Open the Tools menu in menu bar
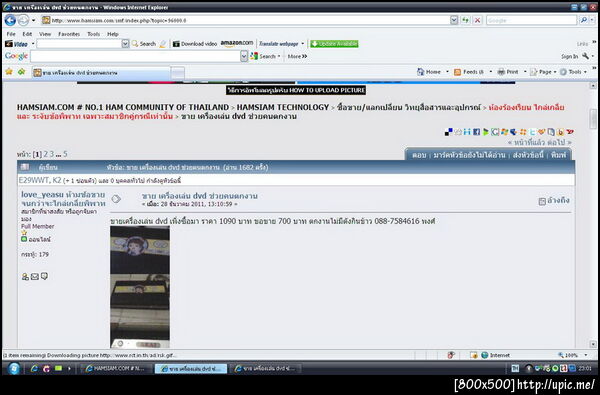 93,34
